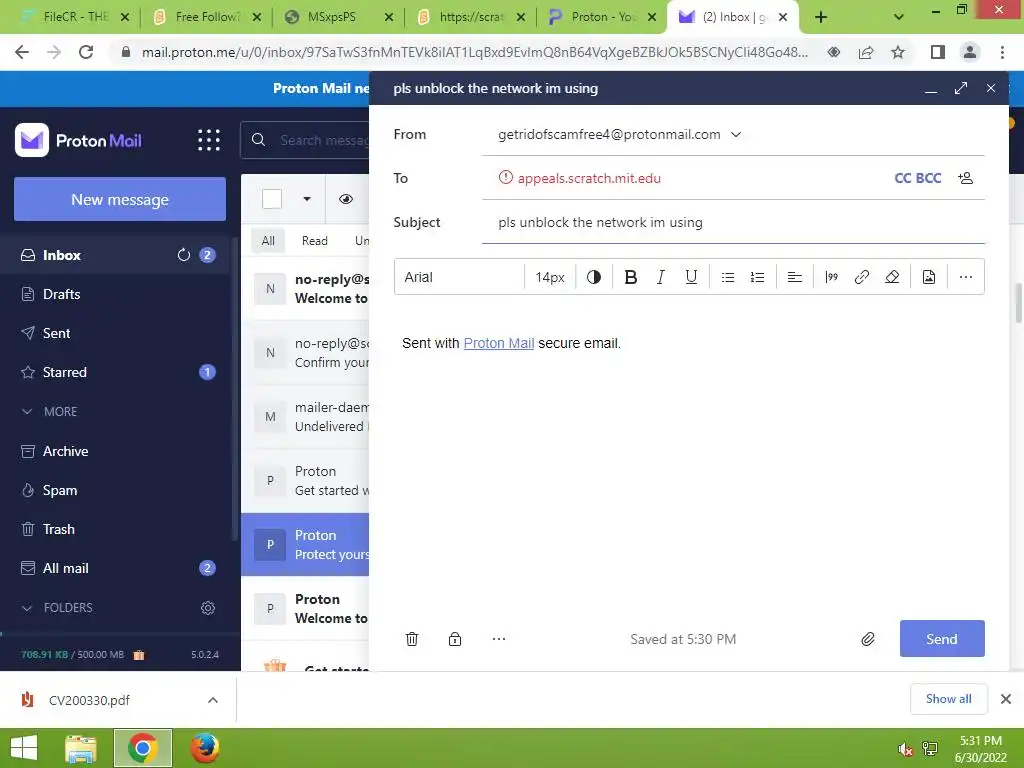Screen dimensions: 1024x768
Task: Insert a hyperlink via the link icon
Action: click(x=861, y=277)
